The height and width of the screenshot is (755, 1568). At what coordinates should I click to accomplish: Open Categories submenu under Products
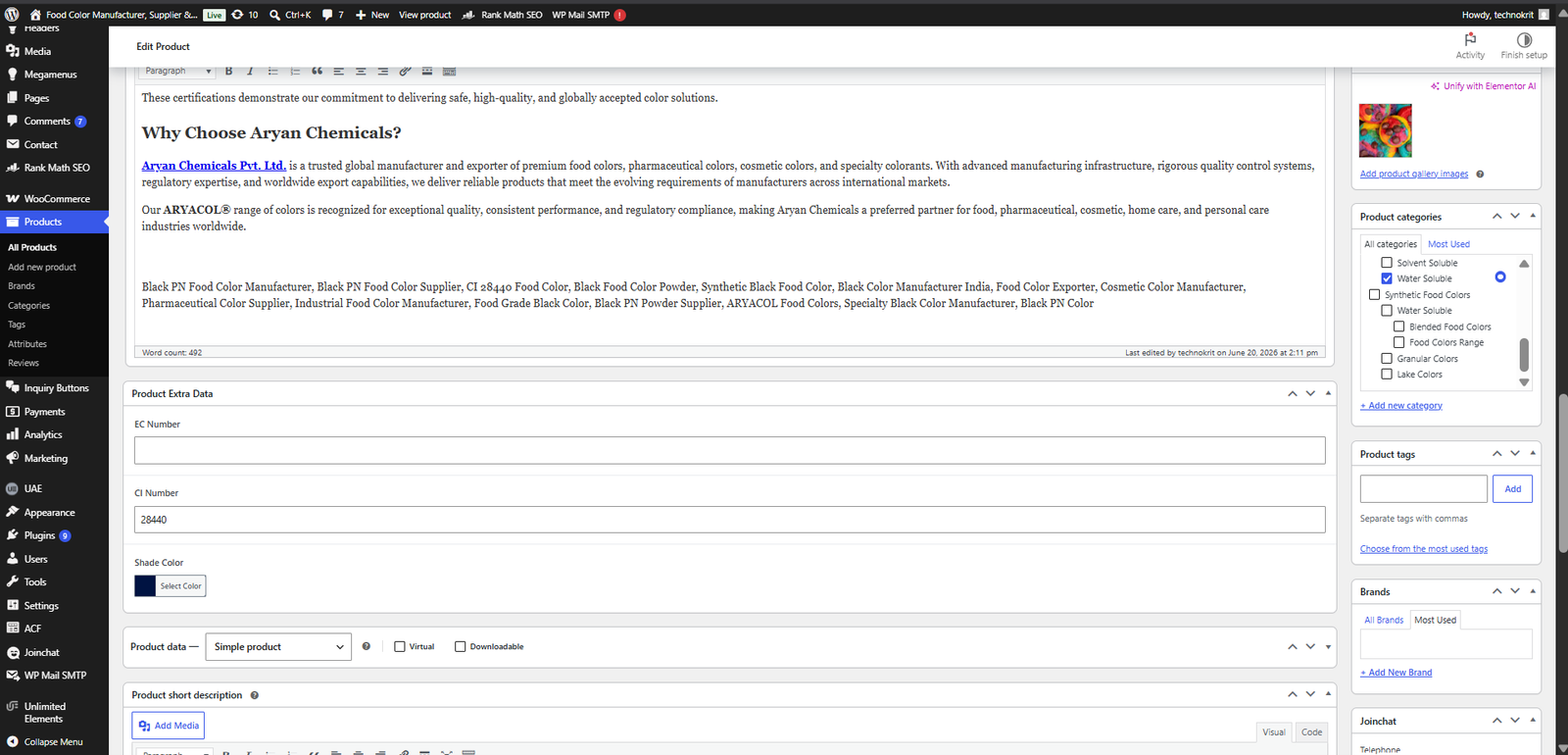(x=28, y=305)
